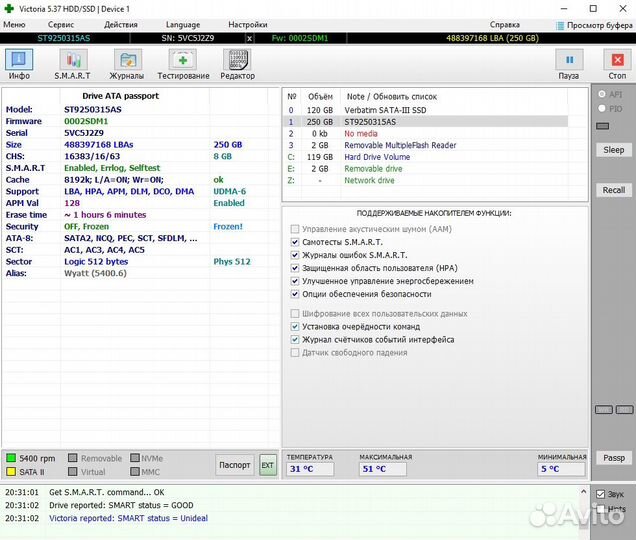Select Verbatim SATA-III SSD in drive list
Screen dimensions: 636x540
[384, 109]
